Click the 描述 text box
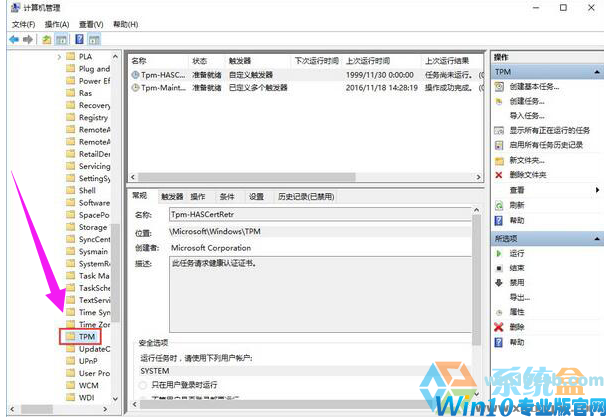612x420 pixels. click(x=320, y=294)
